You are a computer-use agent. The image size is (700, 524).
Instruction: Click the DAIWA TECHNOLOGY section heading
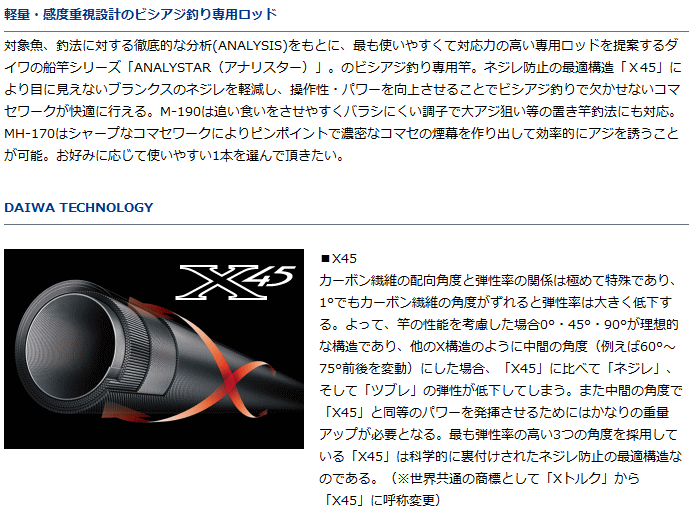(x=79, y=208)
